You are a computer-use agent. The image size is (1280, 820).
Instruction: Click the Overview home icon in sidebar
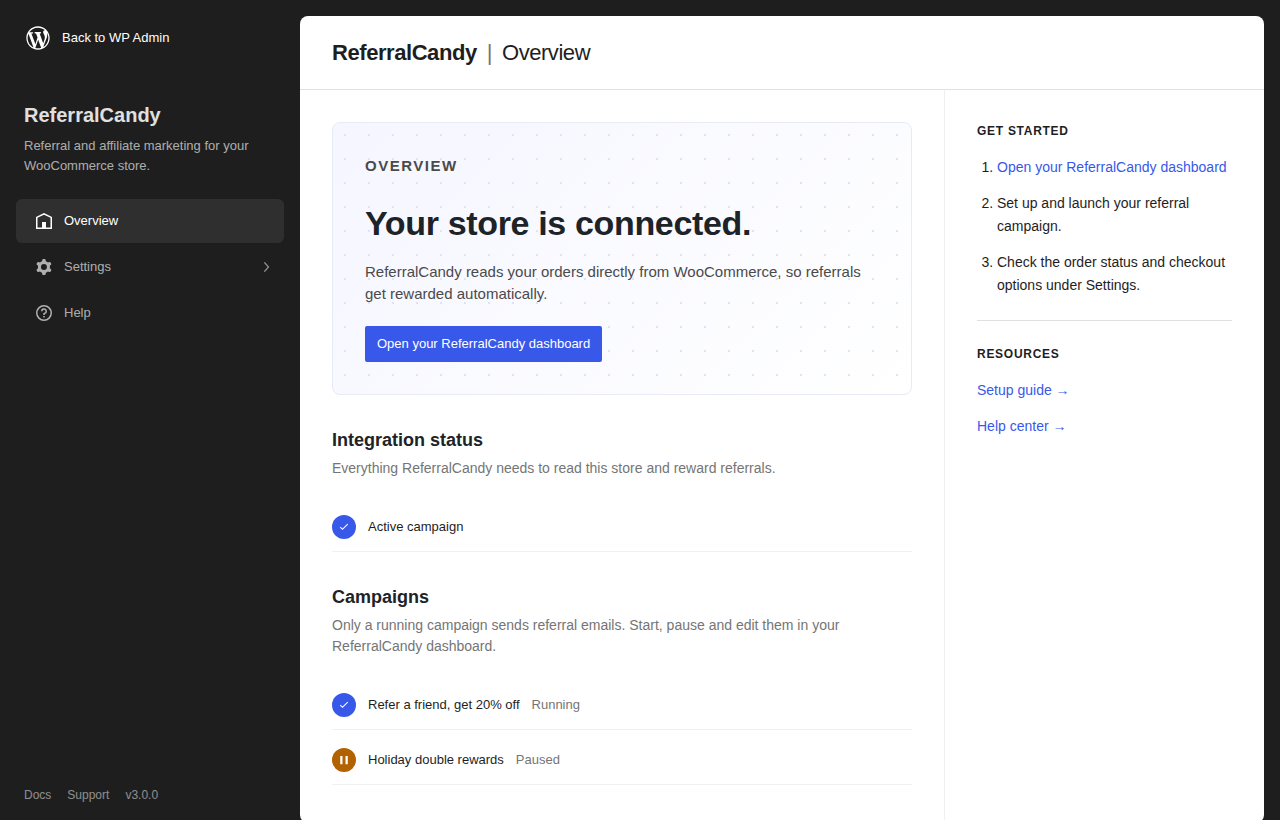coord(44,221)
